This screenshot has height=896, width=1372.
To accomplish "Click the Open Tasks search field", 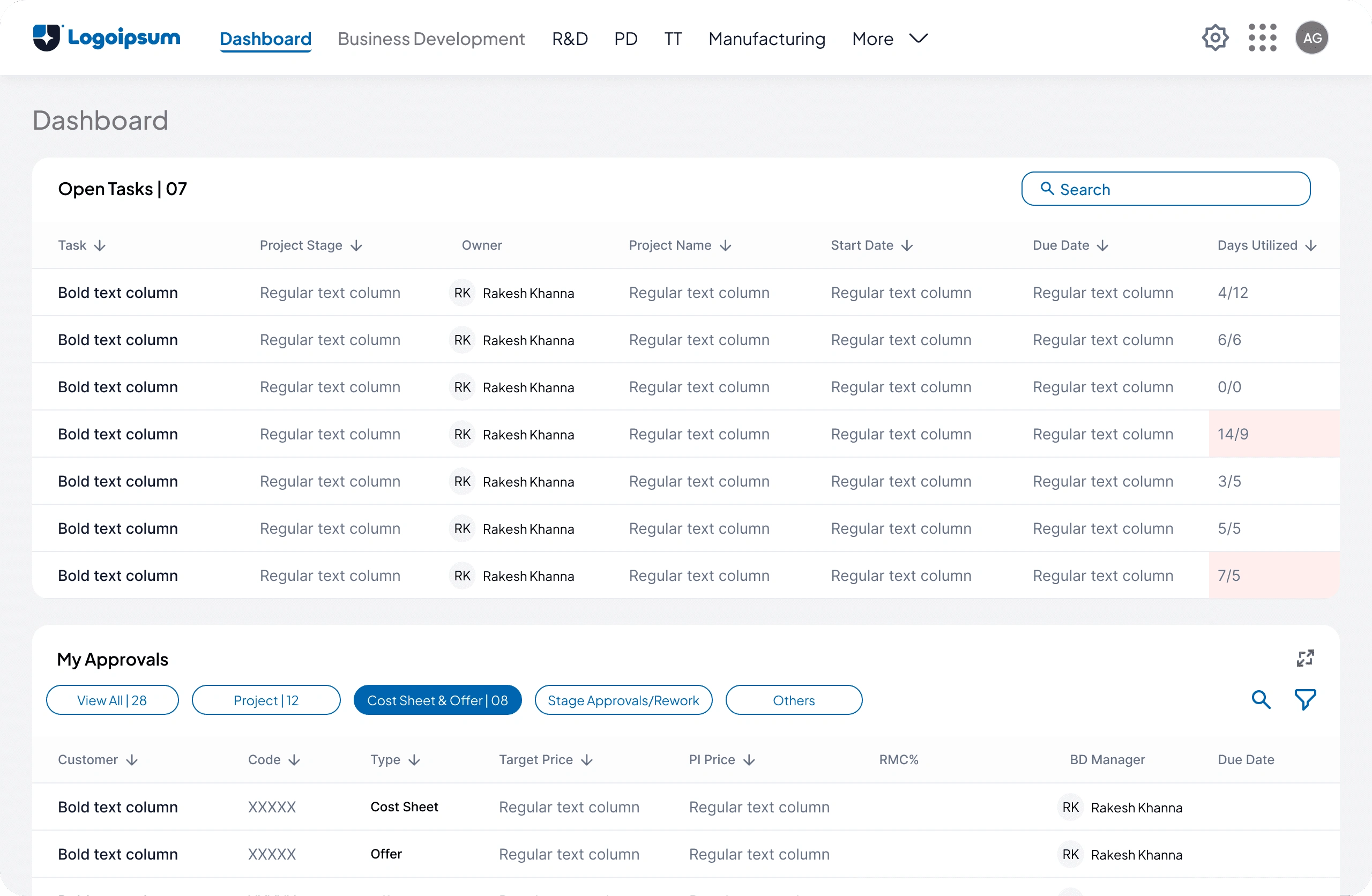I will pos(1165,189).
